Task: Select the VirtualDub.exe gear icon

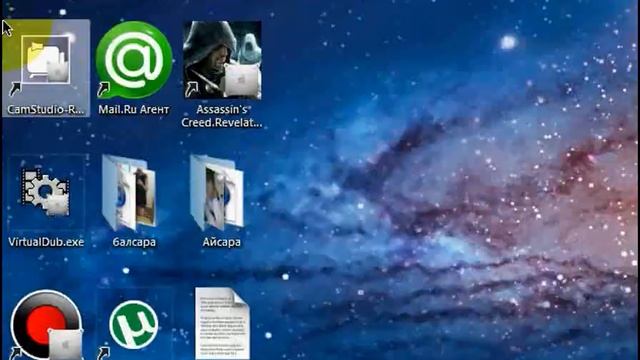Action: [45, 192]
